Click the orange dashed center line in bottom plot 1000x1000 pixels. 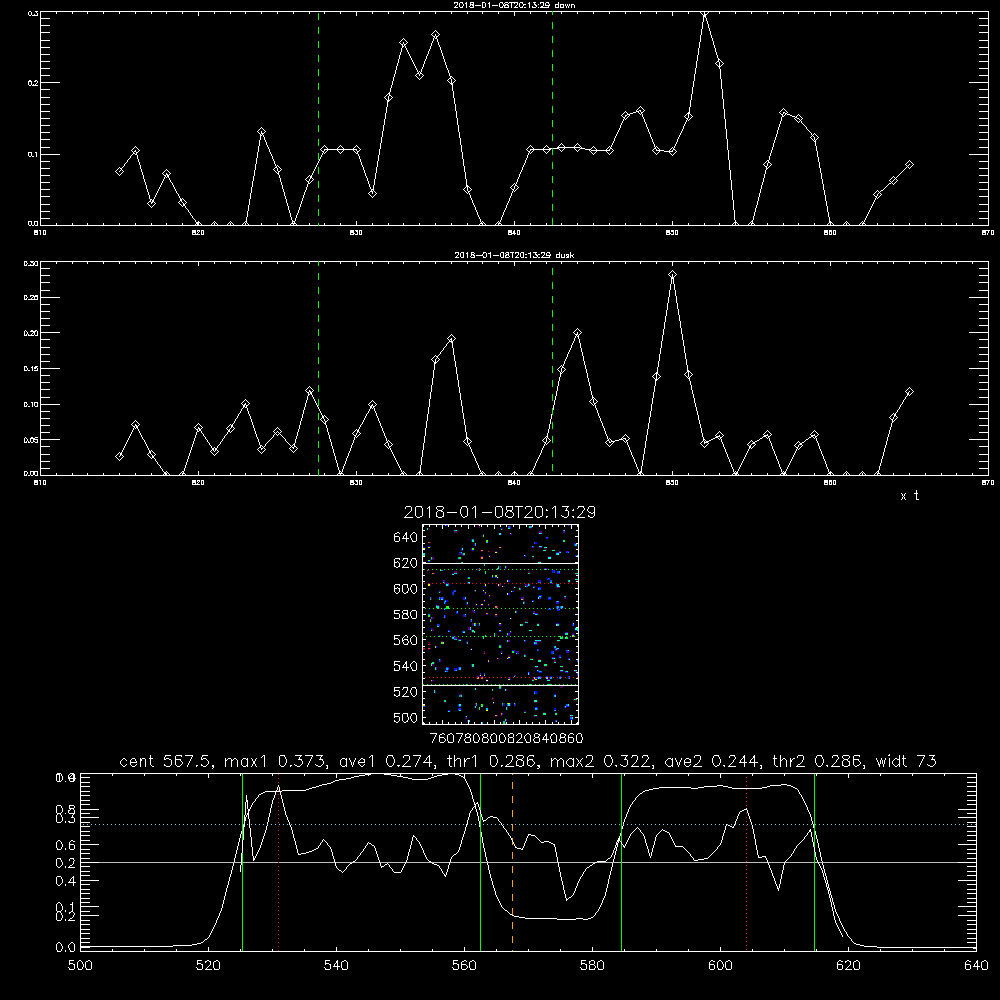click(512, 861)
